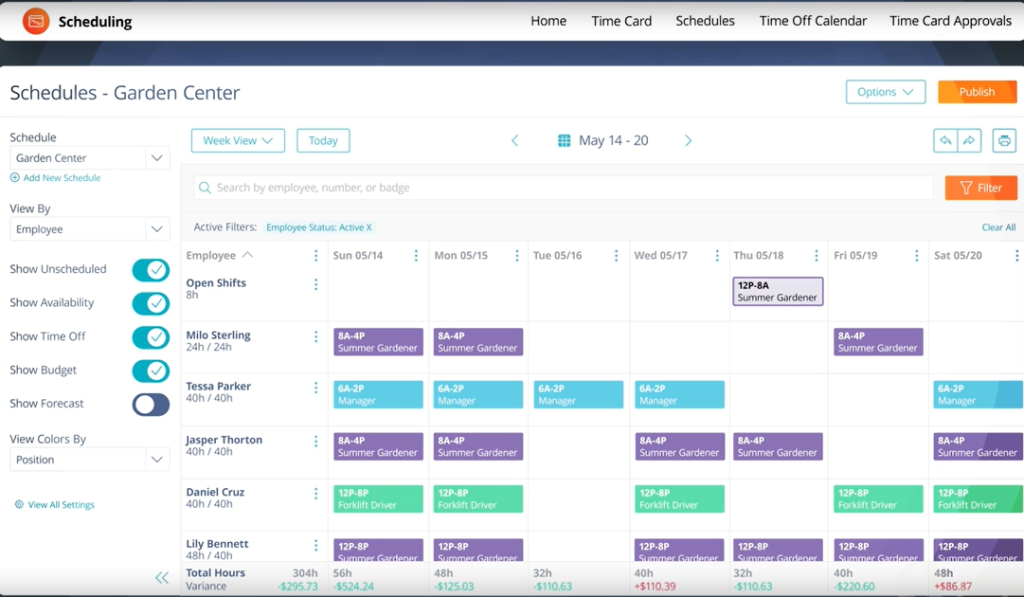This screenshot has height=597, width=1024.
Task: Expand the View Colors By Position dropdown
Action: pos(90,460)
